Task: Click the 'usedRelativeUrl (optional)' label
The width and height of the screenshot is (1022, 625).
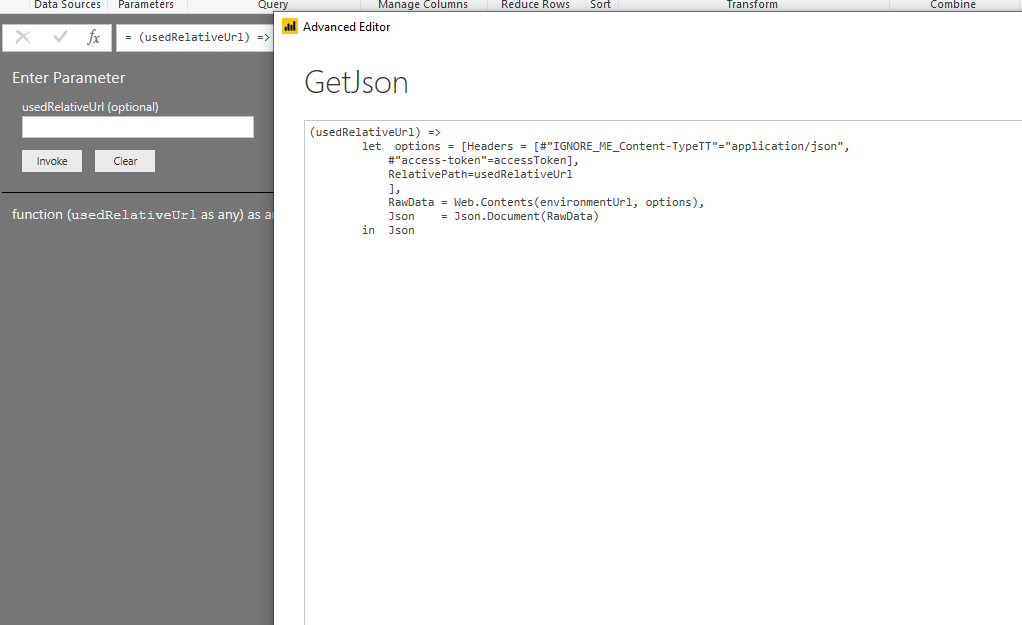Action: click(x=90, y=107)
